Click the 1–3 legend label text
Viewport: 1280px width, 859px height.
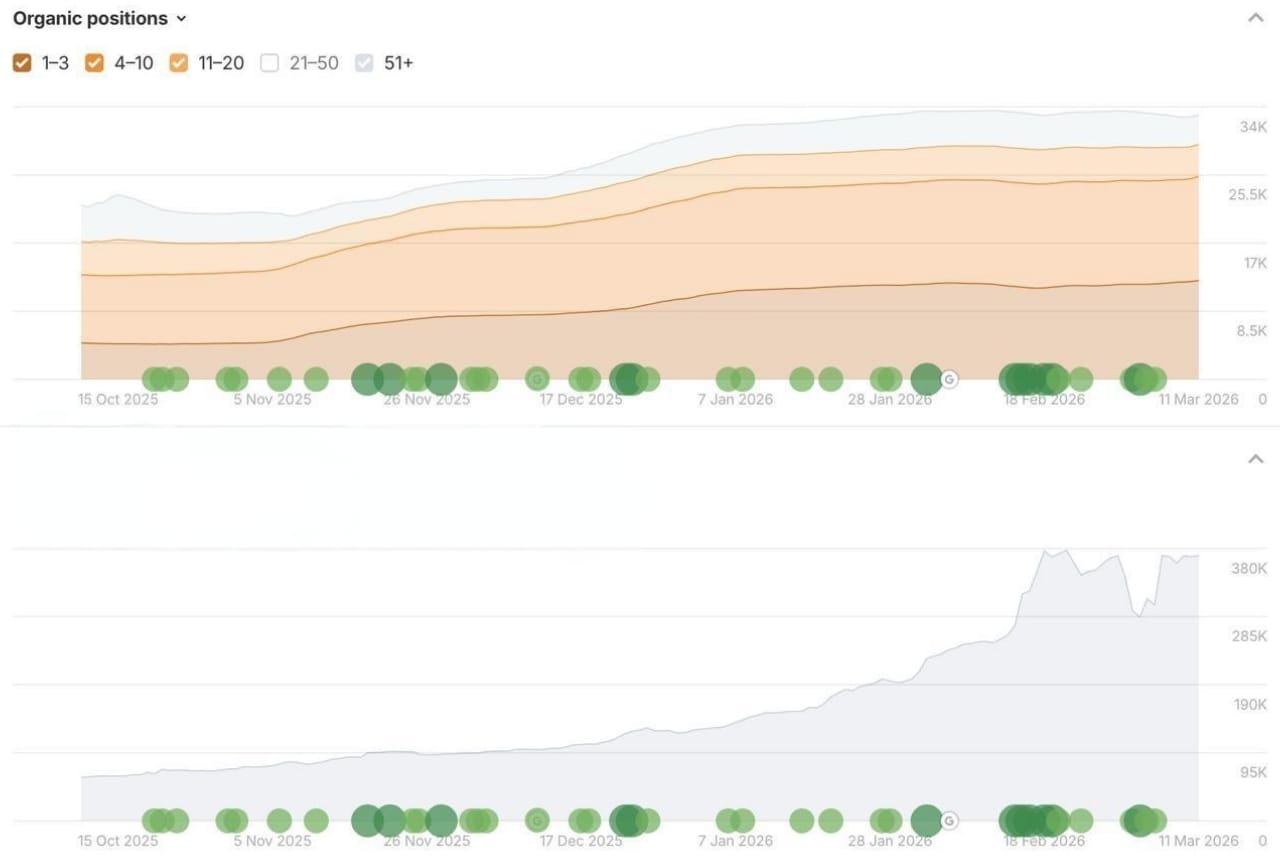(x=55, y=63)
